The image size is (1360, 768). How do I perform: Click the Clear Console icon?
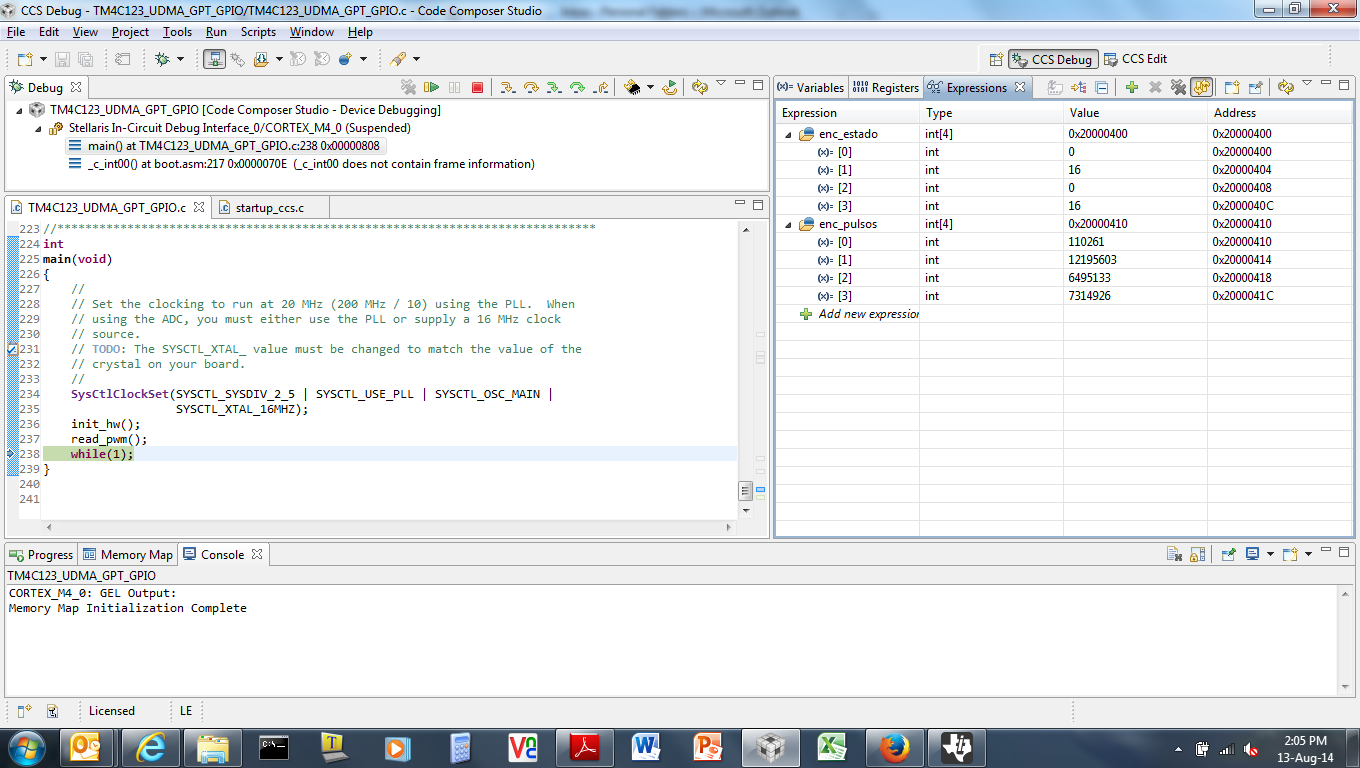tap(1175, 554)
